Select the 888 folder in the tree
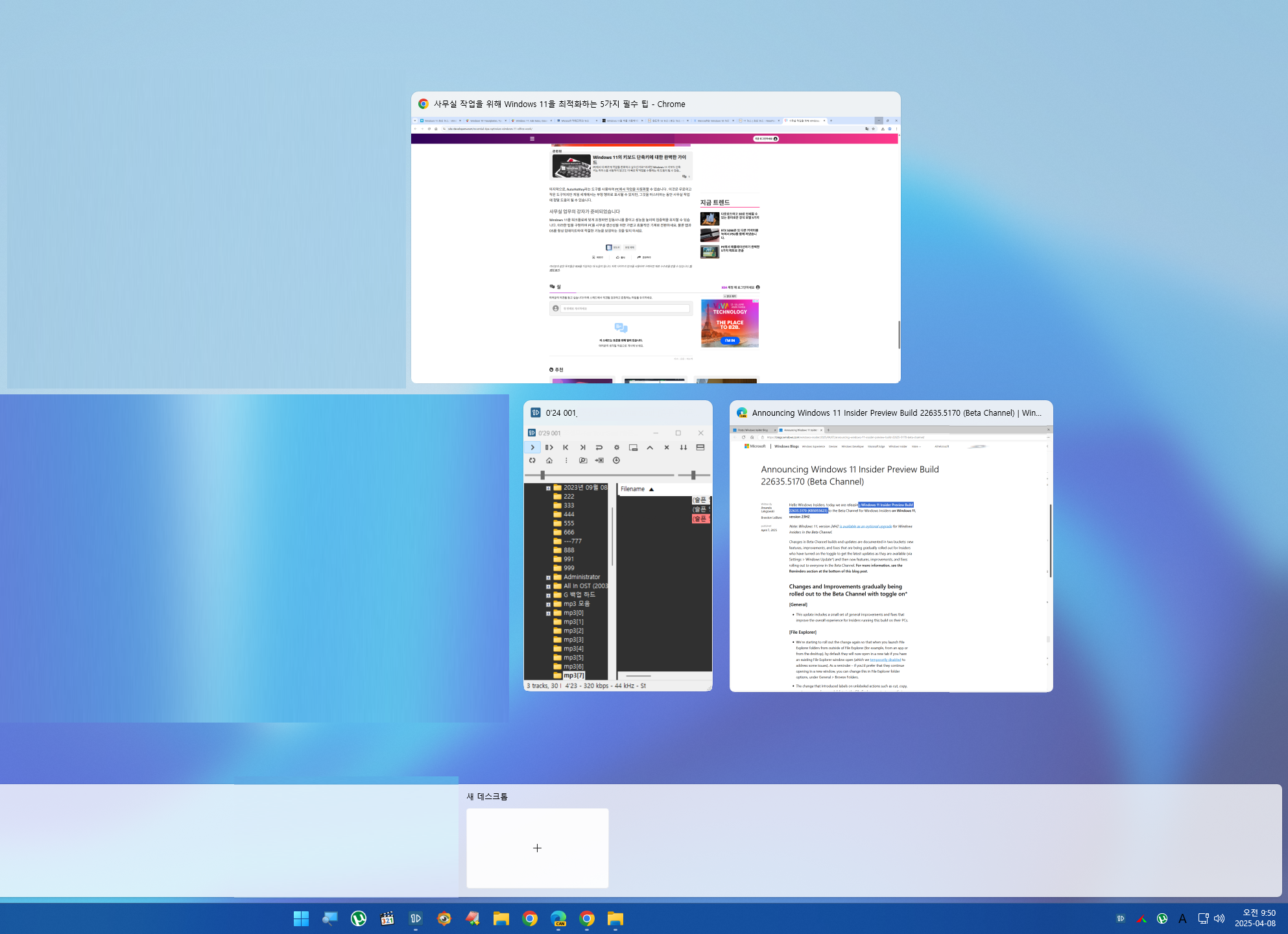This screenshot has height=934, width=1288. (x=569, y=550)
